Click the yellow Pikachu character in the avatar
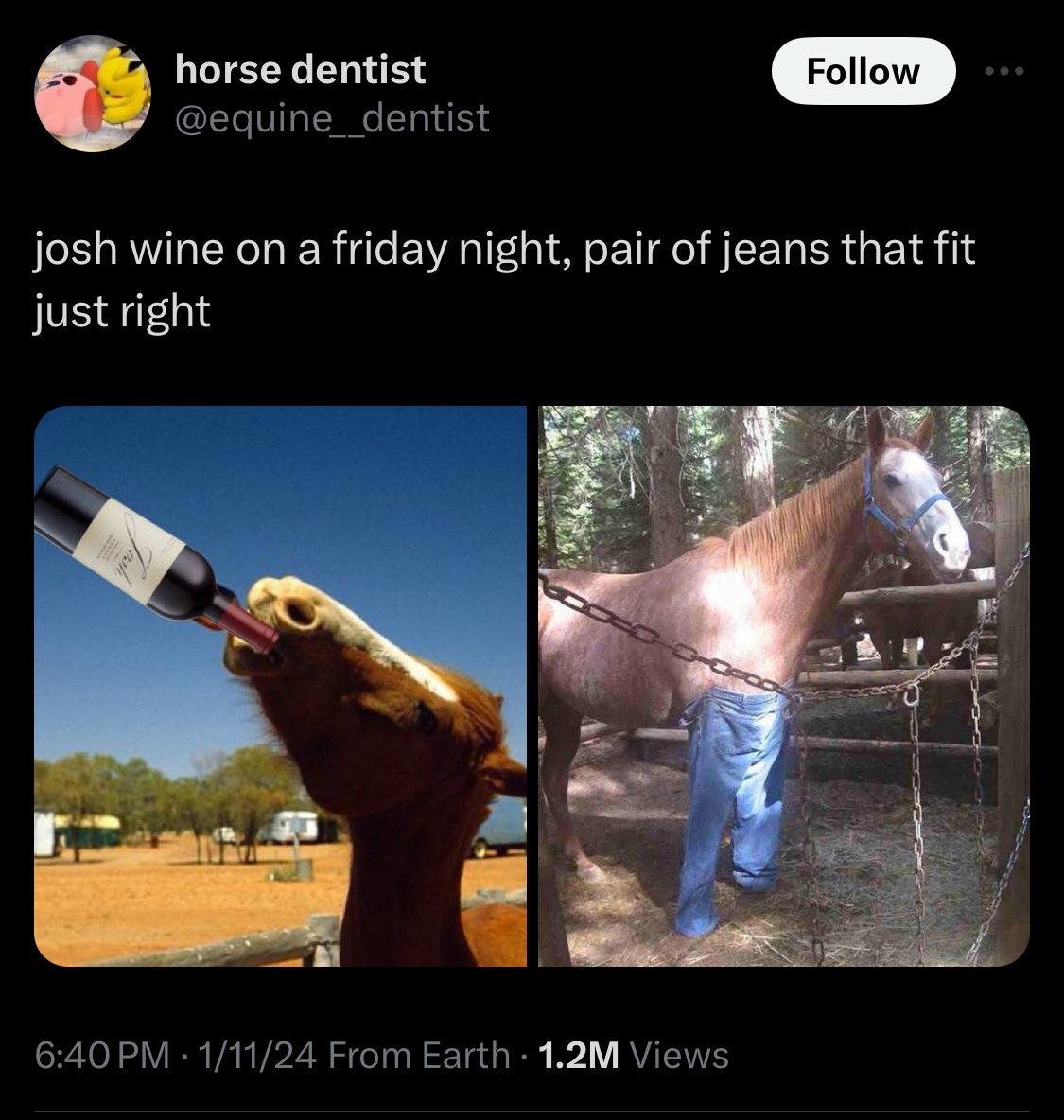This screenshot has width=1064, height=1120. (x=125, y=84)
